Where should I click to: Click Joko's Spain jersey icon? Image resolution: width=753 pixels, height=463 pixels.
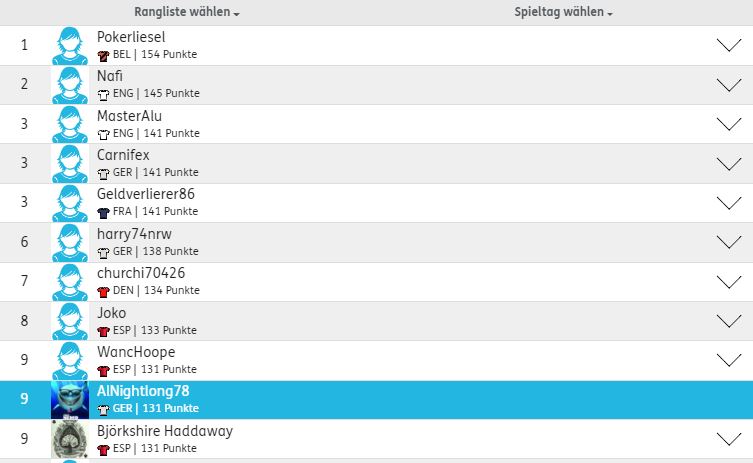pos(103,331)
